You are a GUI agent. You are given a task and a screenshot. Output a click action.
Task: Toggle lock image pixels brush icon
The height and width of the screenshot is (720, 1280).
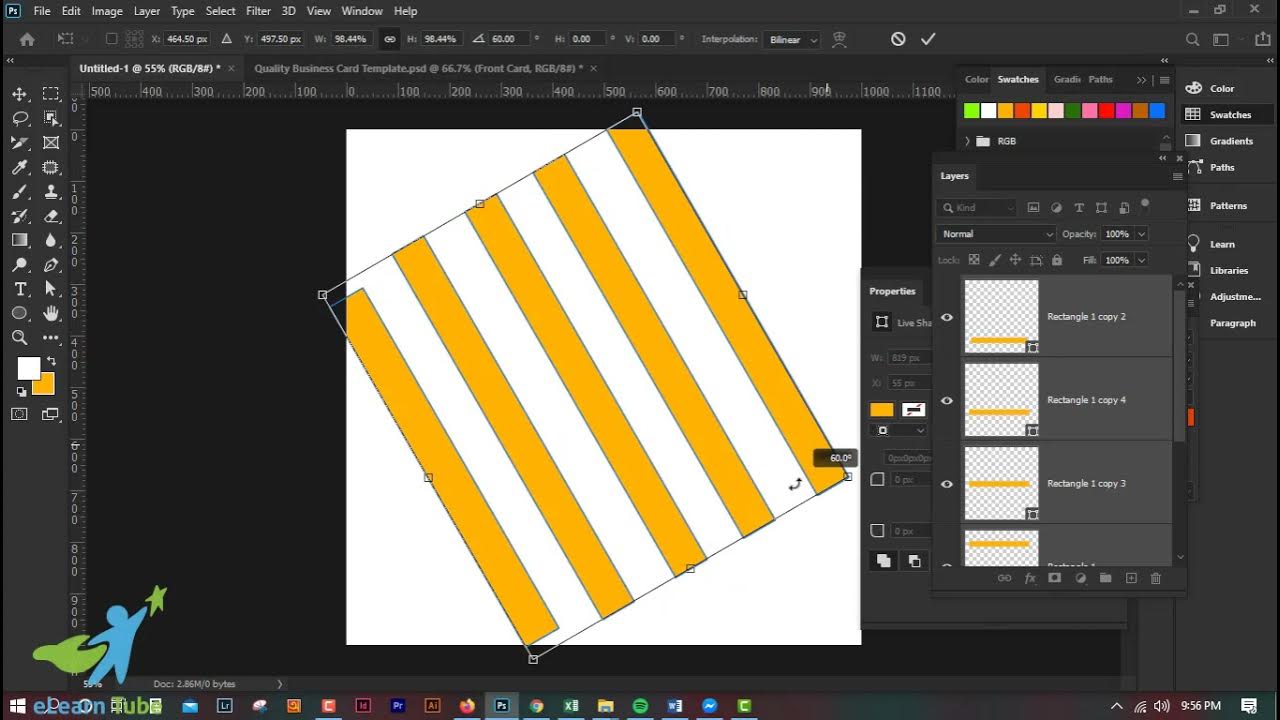tap(995, 260)
